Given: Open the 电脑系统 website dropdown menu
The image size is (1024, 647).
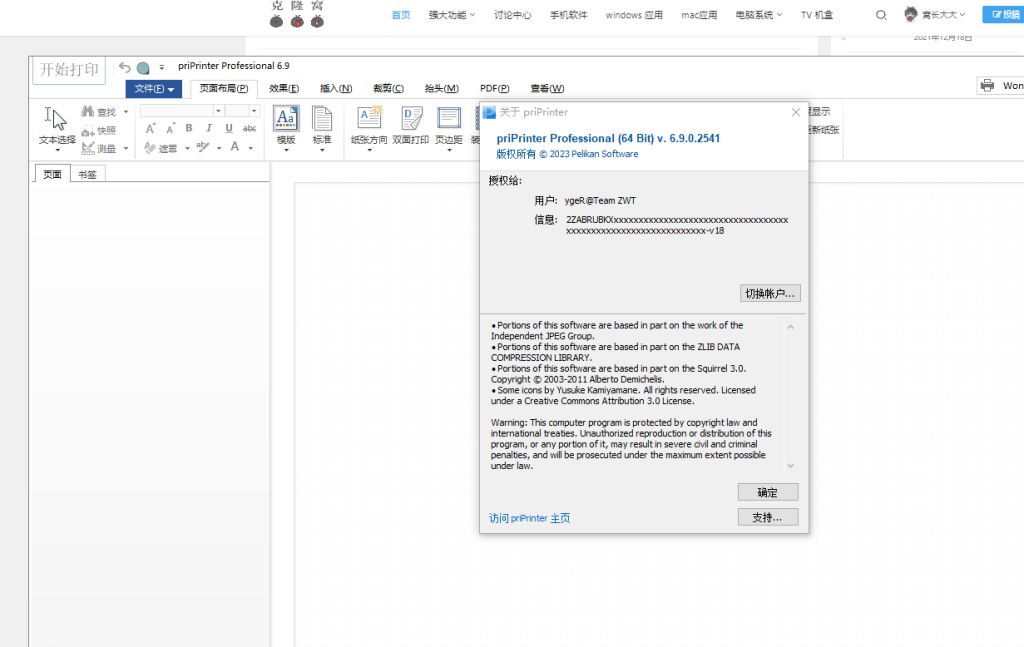Looking at the screenshot, I should tap(758, 15).
